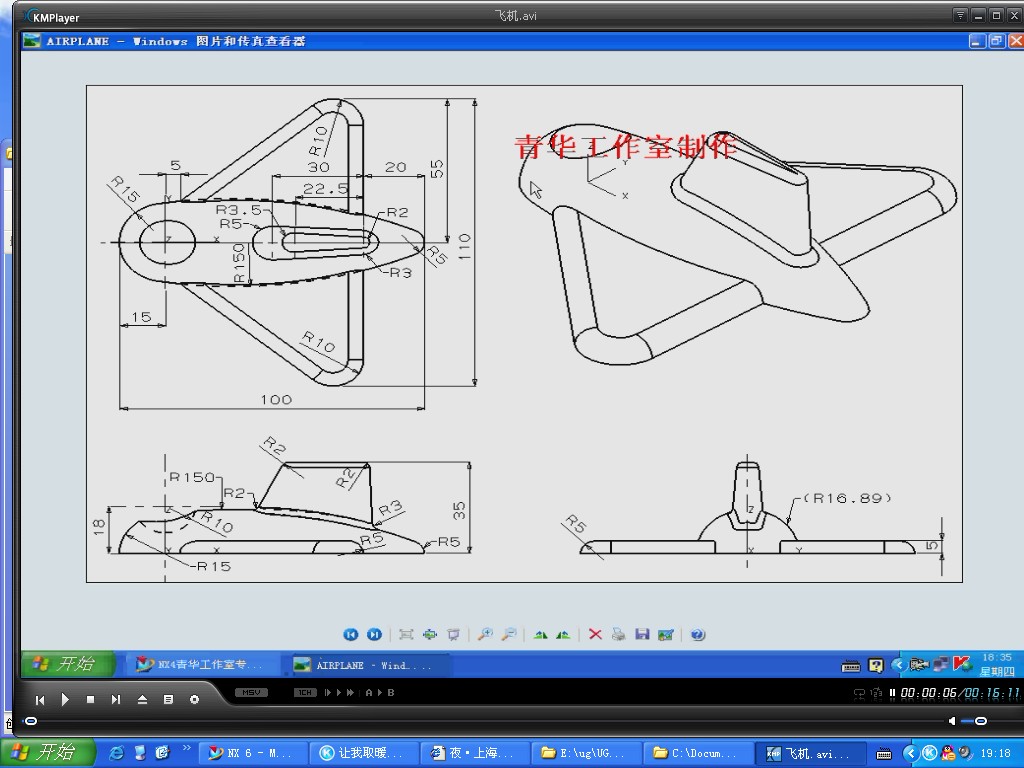Expand quick launch overflow chevron

tap(186, 748)
